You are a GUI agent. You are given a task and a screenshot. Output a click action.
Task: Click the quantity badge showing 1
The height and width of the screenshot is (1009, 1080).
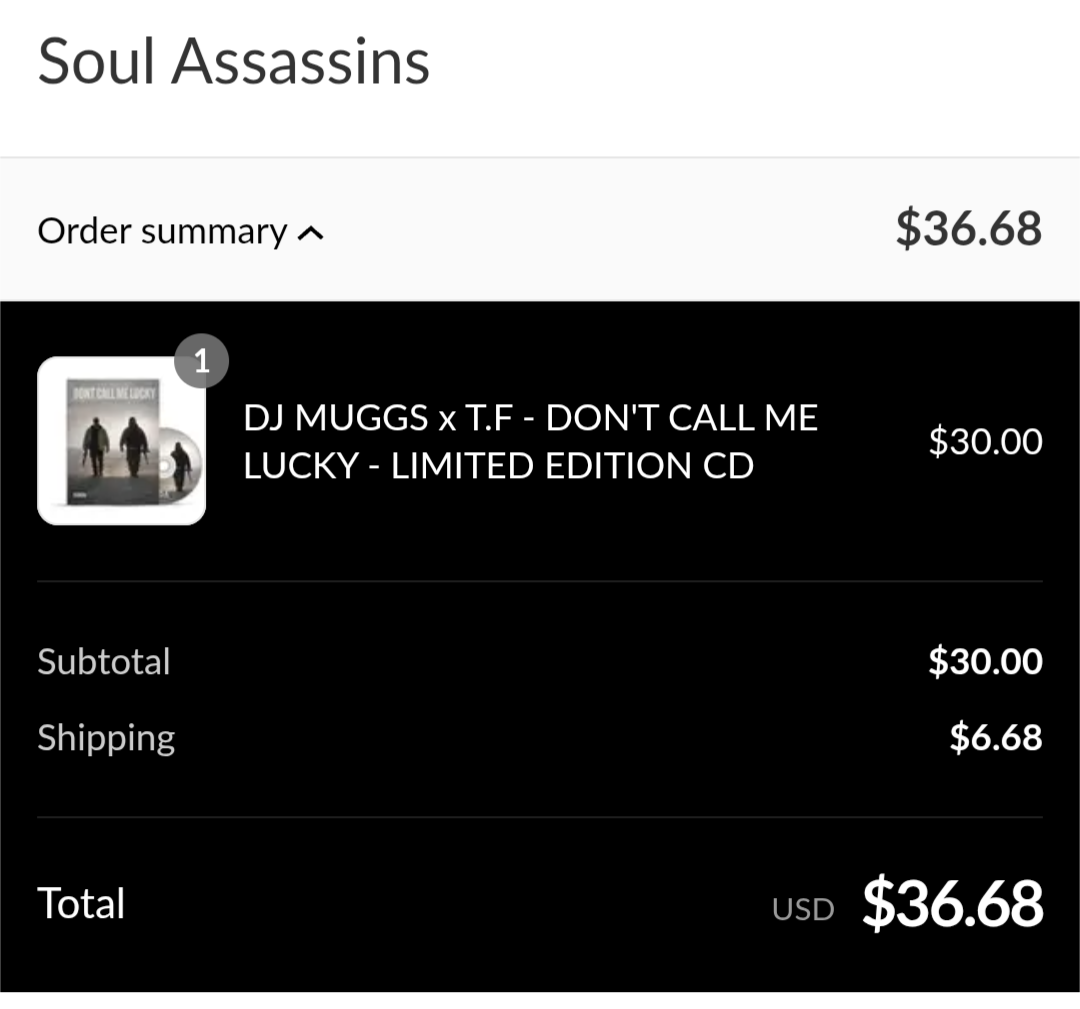[x=201, y=361]
